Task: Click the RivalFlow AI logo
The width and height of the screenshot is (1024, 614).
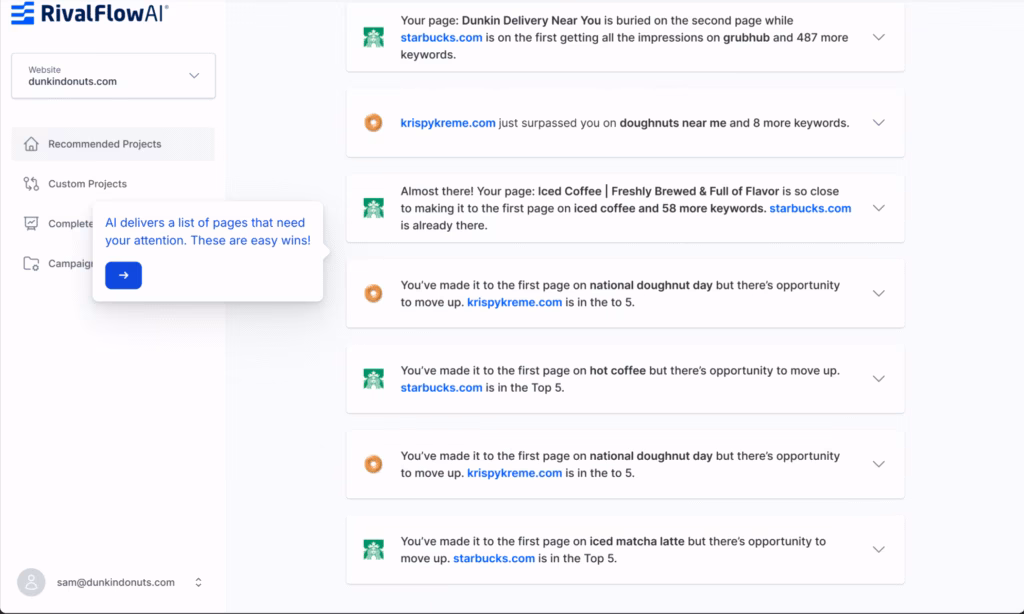Action: [x=90, y=13]
